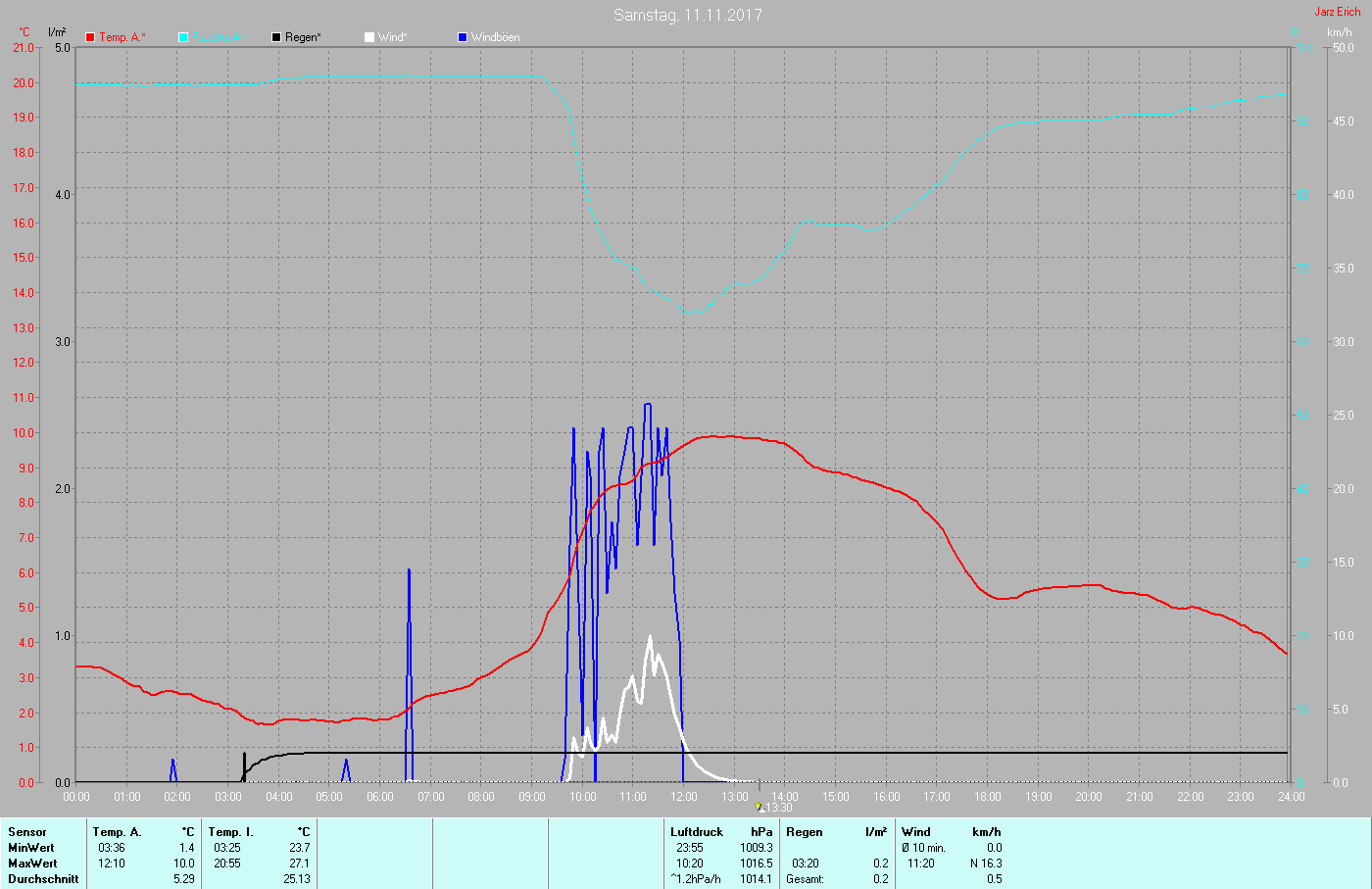1372x889 pixels.
Task: Select the Temp. A. minimum value "1.4"
Action: tap(187, 848)
